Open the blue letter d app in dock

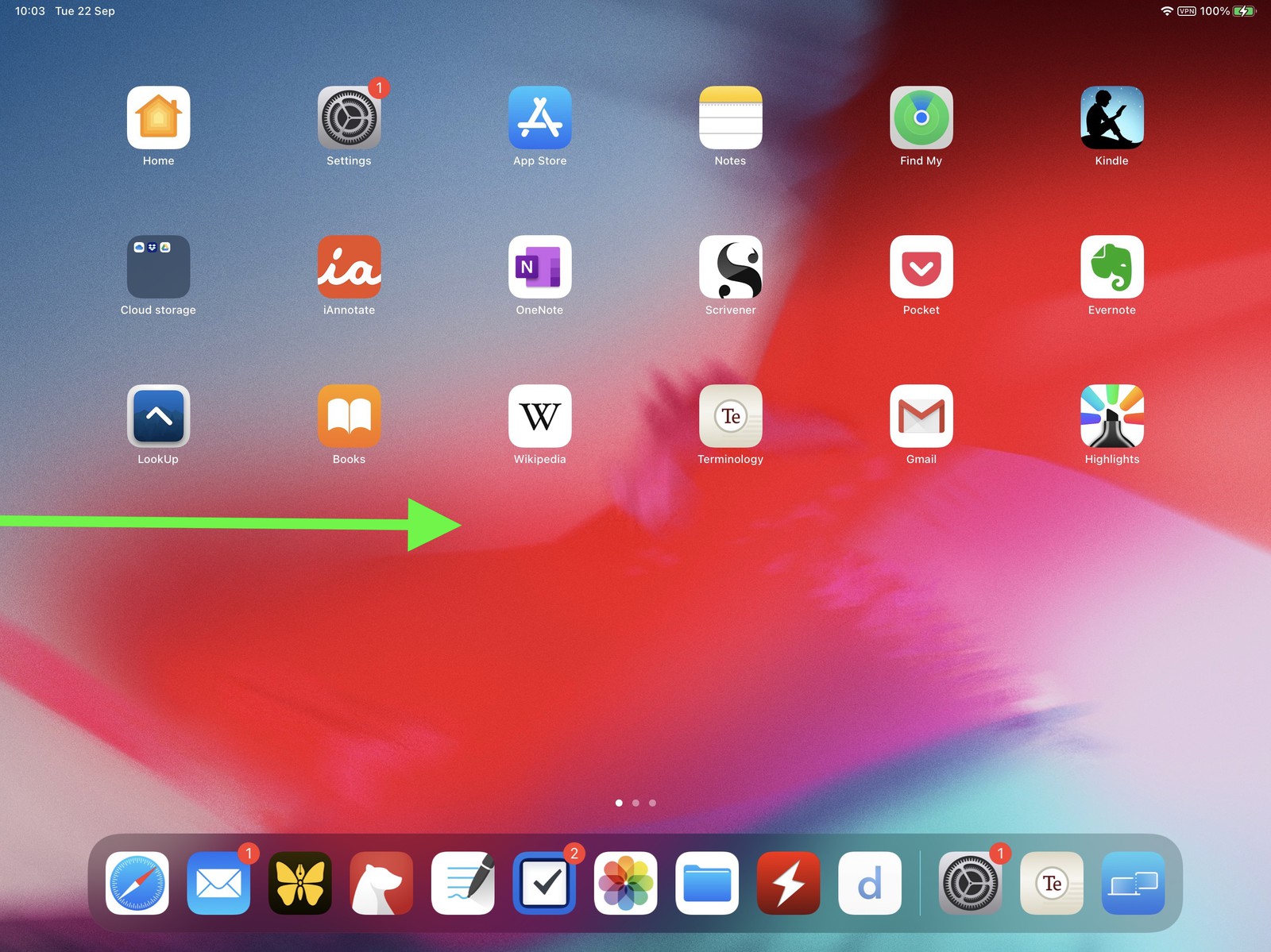pyautogui.click(x=870, y=883)
